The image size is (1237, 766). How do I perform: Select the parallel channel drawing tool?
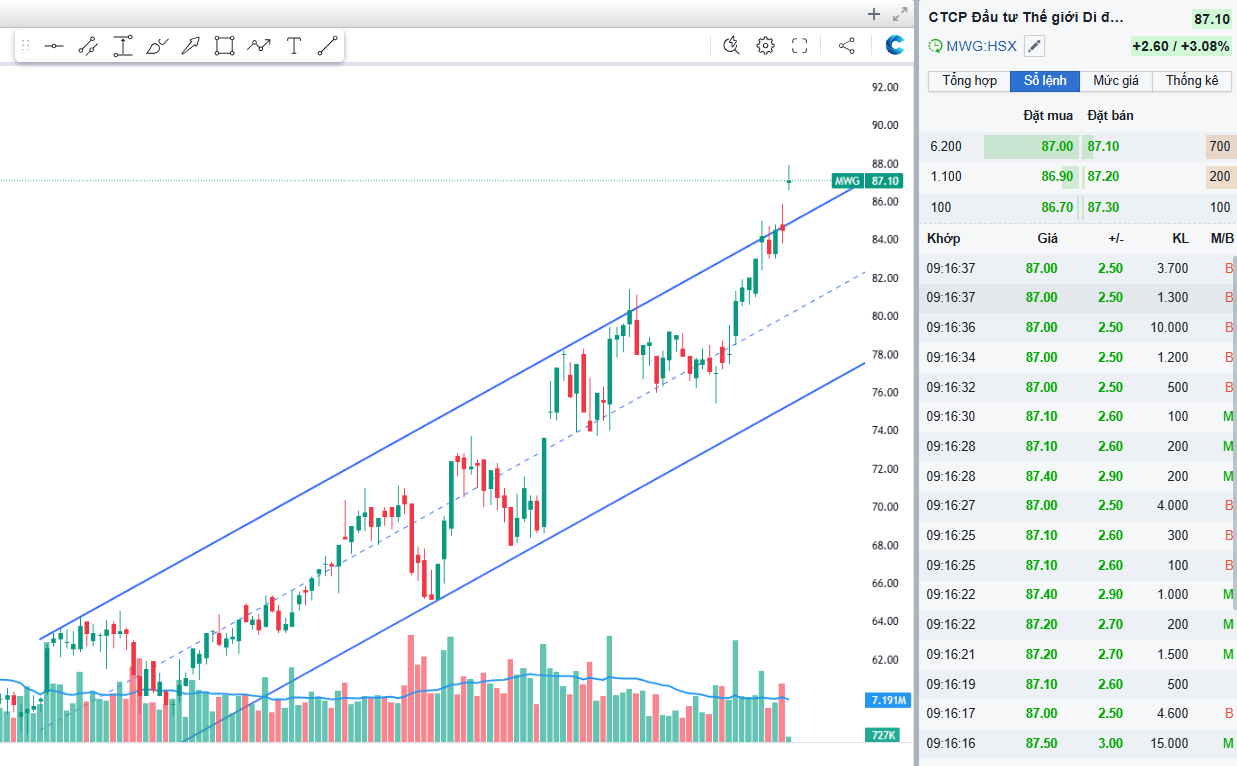click(88, 45)
